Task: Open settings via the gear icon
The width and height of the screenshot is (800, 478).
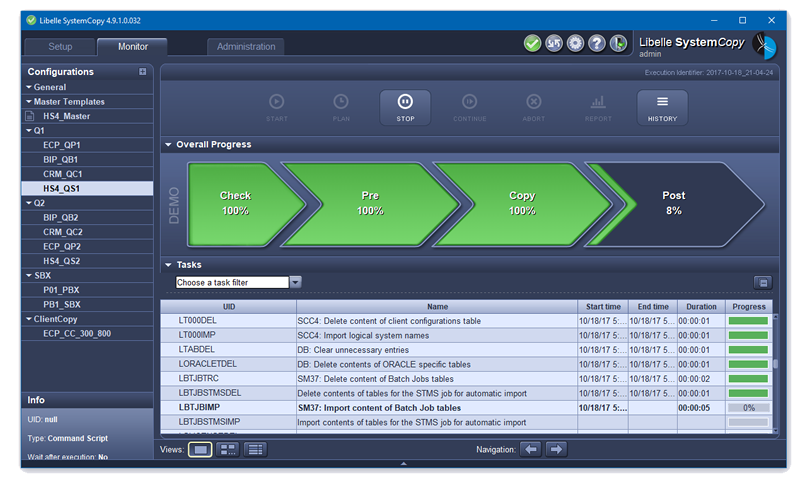Action: [575, 44]
